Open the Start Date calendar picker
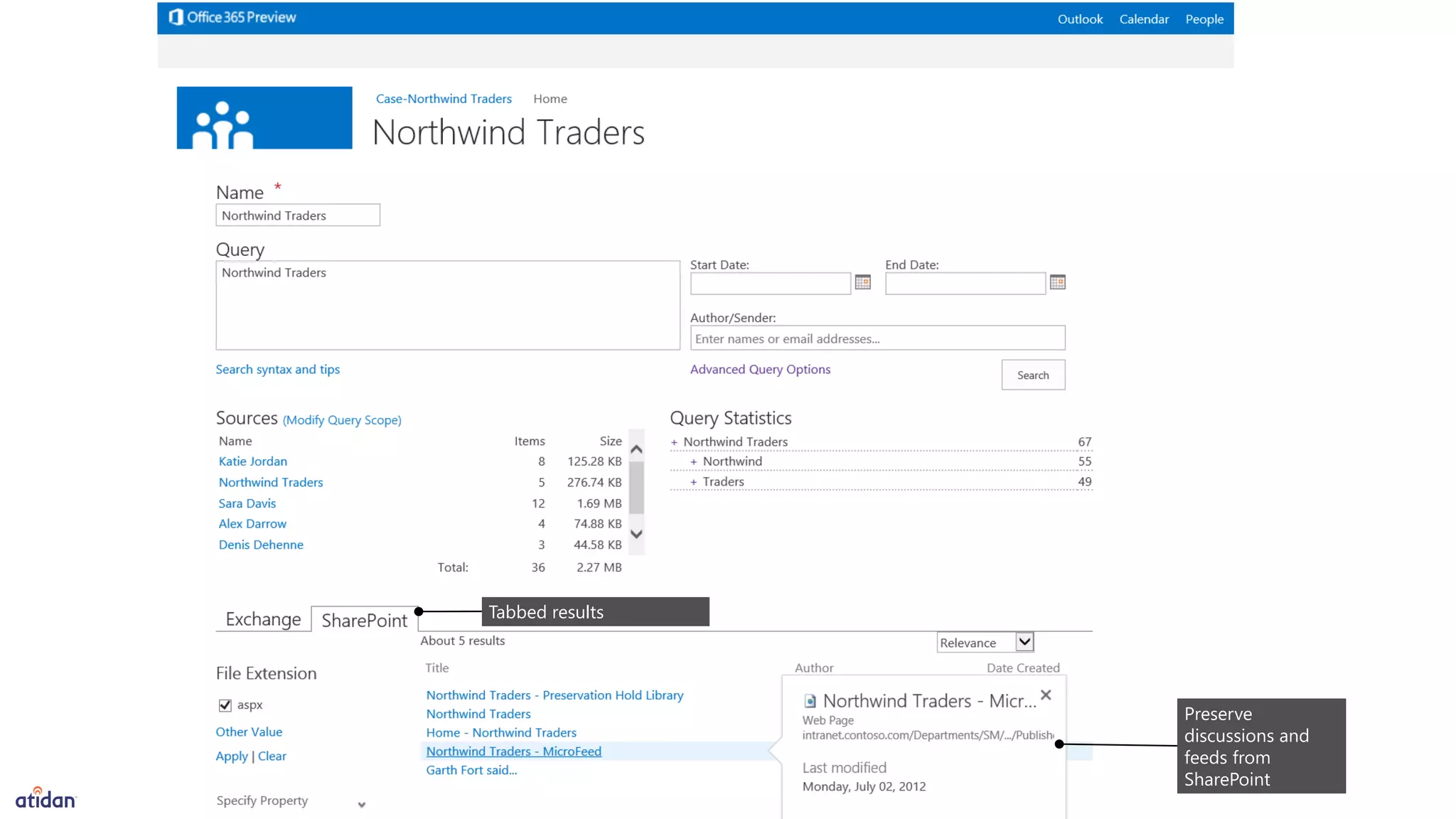The width and height of the screenshot is (1456, 819). (862, 282)
